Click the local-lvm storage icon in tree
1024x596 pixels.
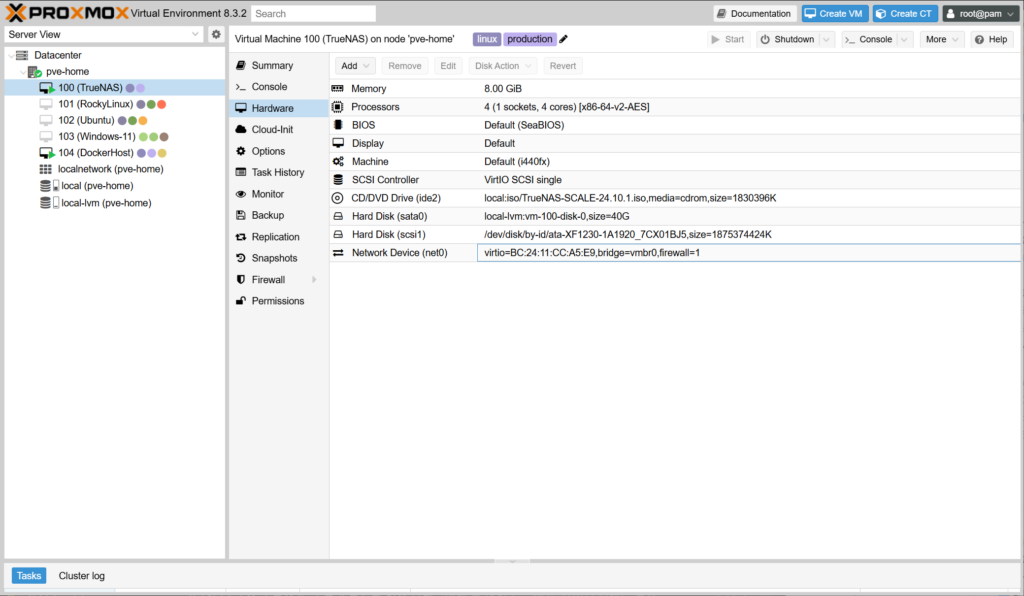tap(47, 202)
